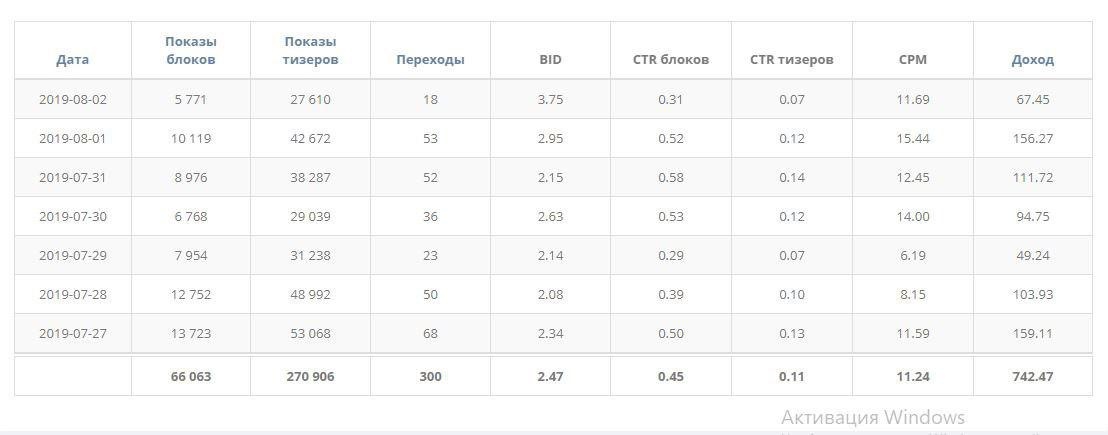Image resolution: width=1108 pixels, height=435 pixels.
Task: Click the CPM column header
Action: pos(913,59)
